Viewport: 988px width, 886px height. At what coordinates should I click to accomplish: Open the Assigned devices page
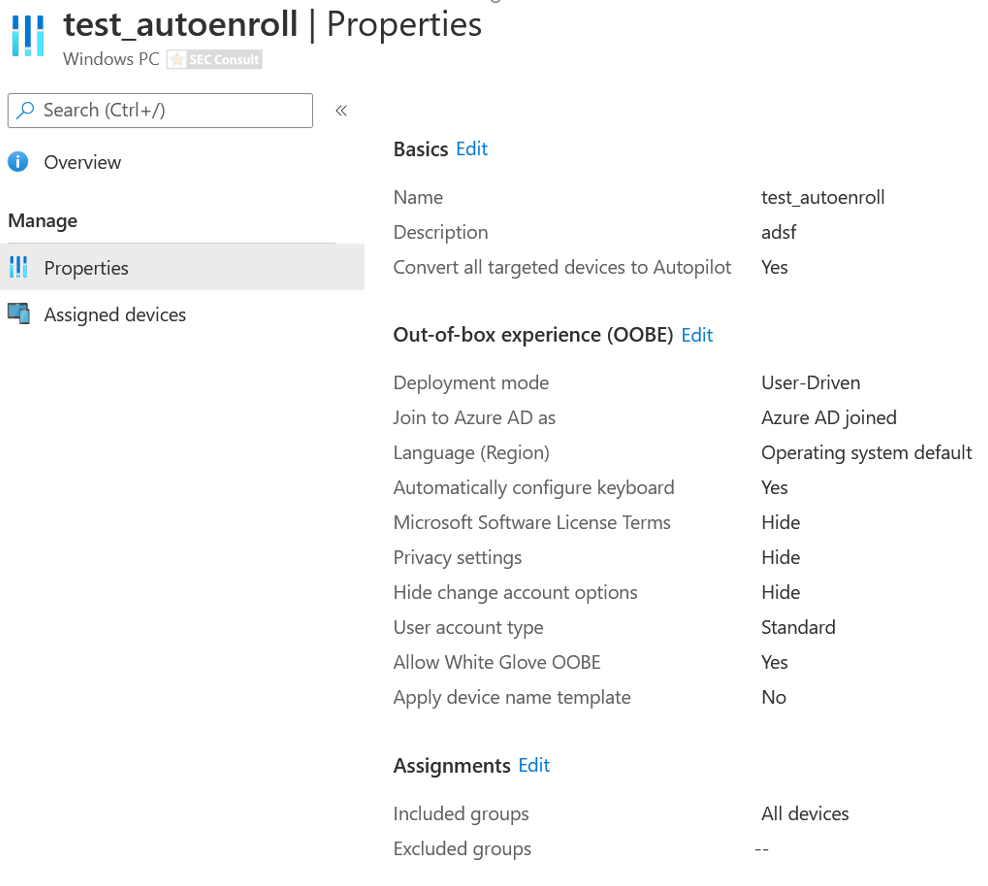point(114,314)
